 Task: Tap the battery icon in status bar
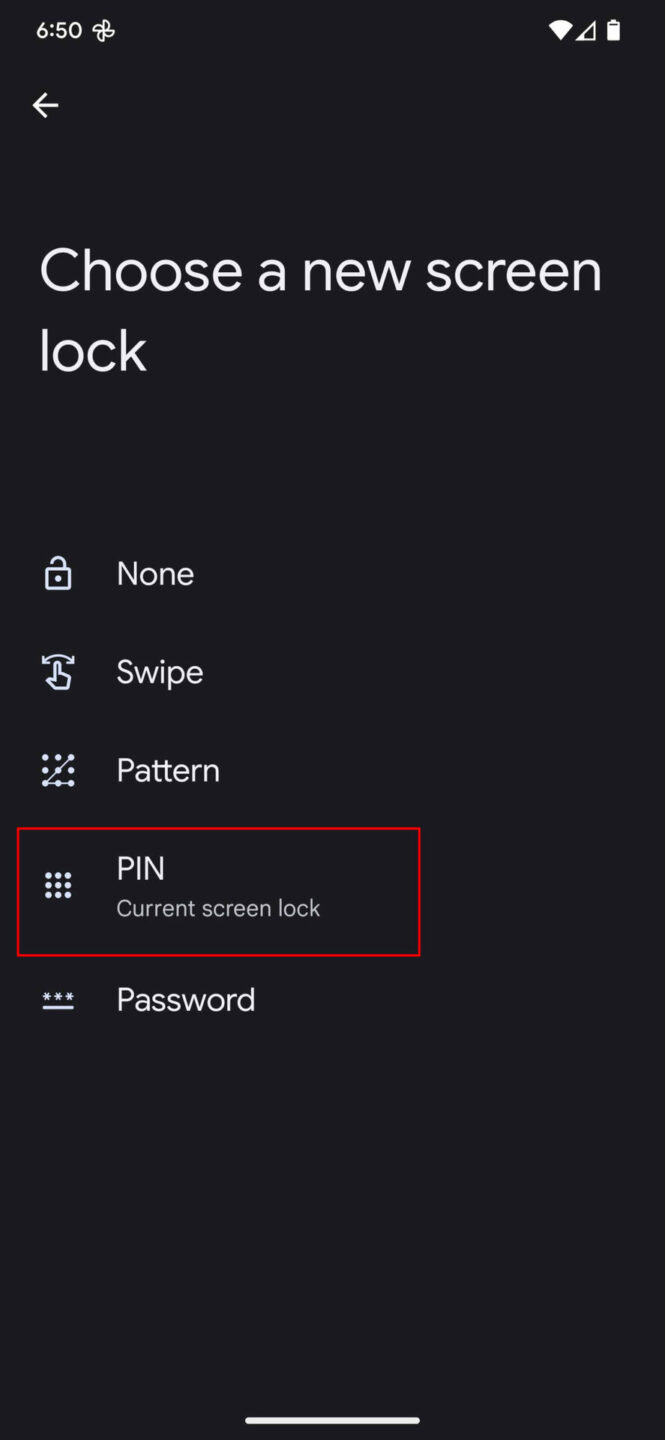tap(614, 29)
